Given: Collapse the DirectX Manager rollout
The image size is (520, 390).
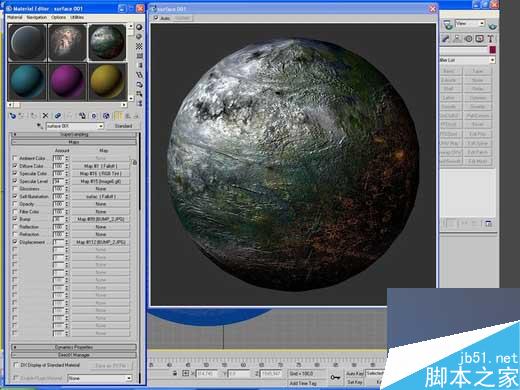Looking at the screenshot, I should pyautogui.click(x=74, y=355).
